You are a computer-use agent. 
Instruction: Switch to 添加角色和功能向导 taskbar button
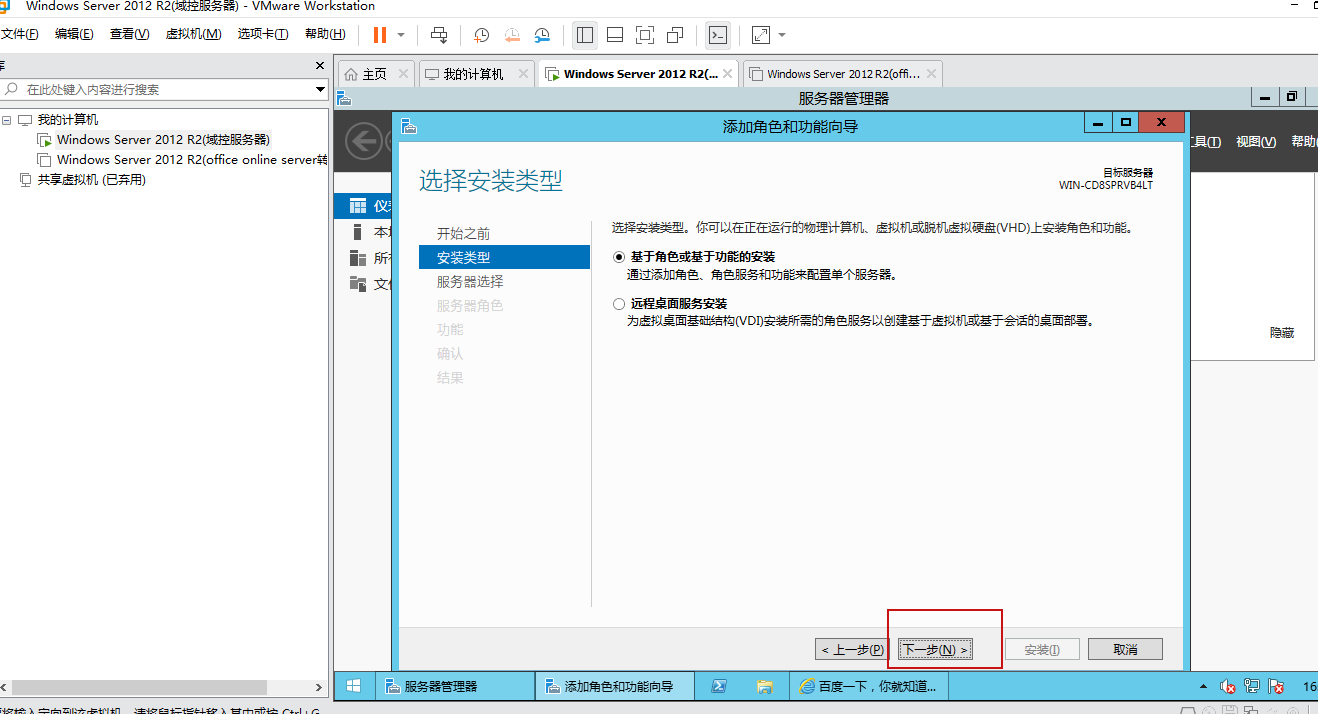coord(615,686)
